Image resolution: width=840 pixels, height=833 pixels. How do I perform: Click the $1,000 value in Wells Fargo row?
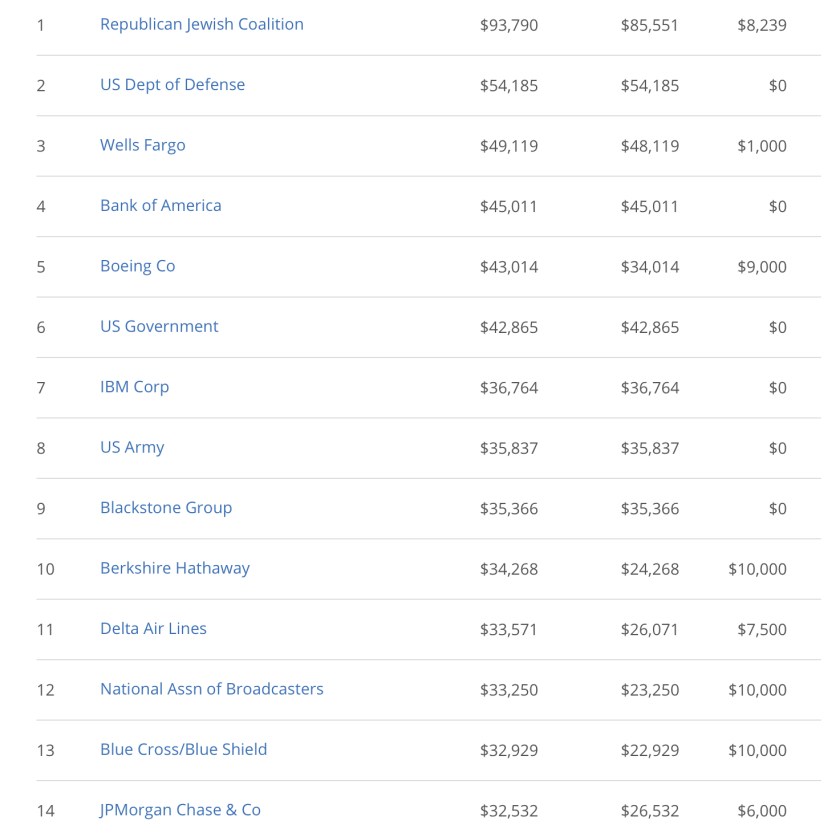(x=761, y=146)
